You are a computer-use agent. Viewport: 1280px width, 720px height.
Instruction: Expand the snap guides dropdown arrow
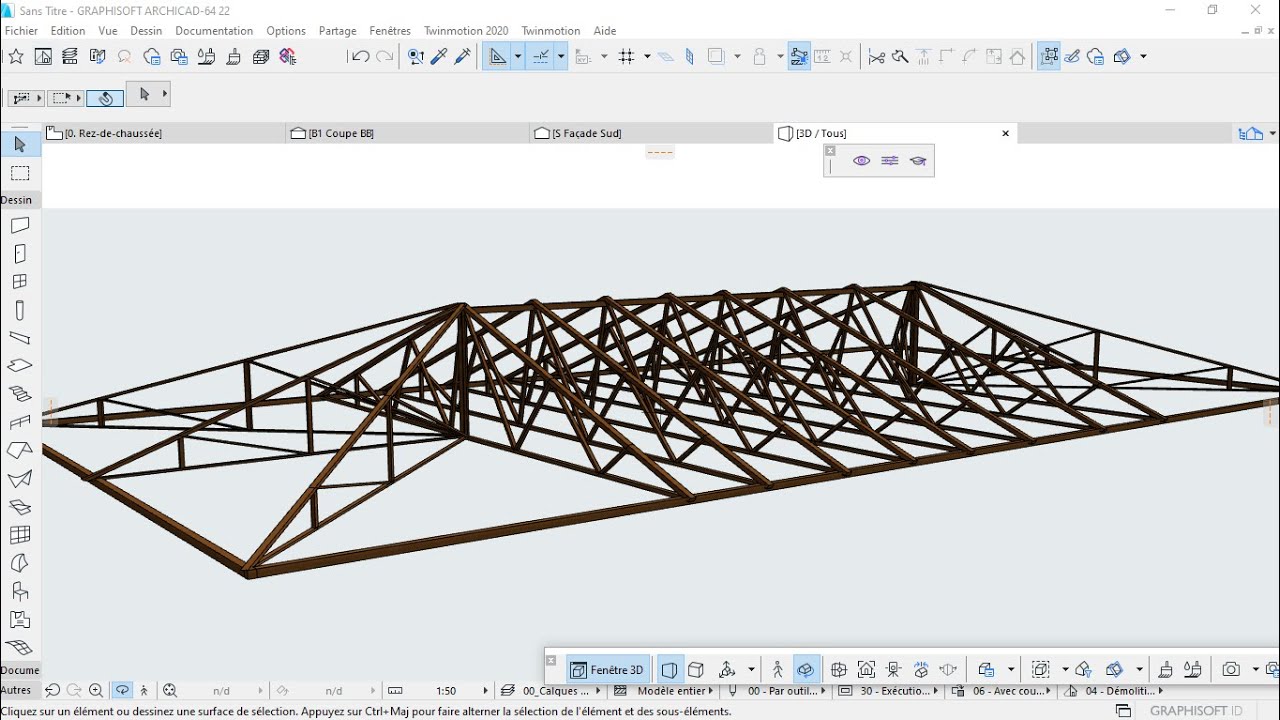point(561,57)
